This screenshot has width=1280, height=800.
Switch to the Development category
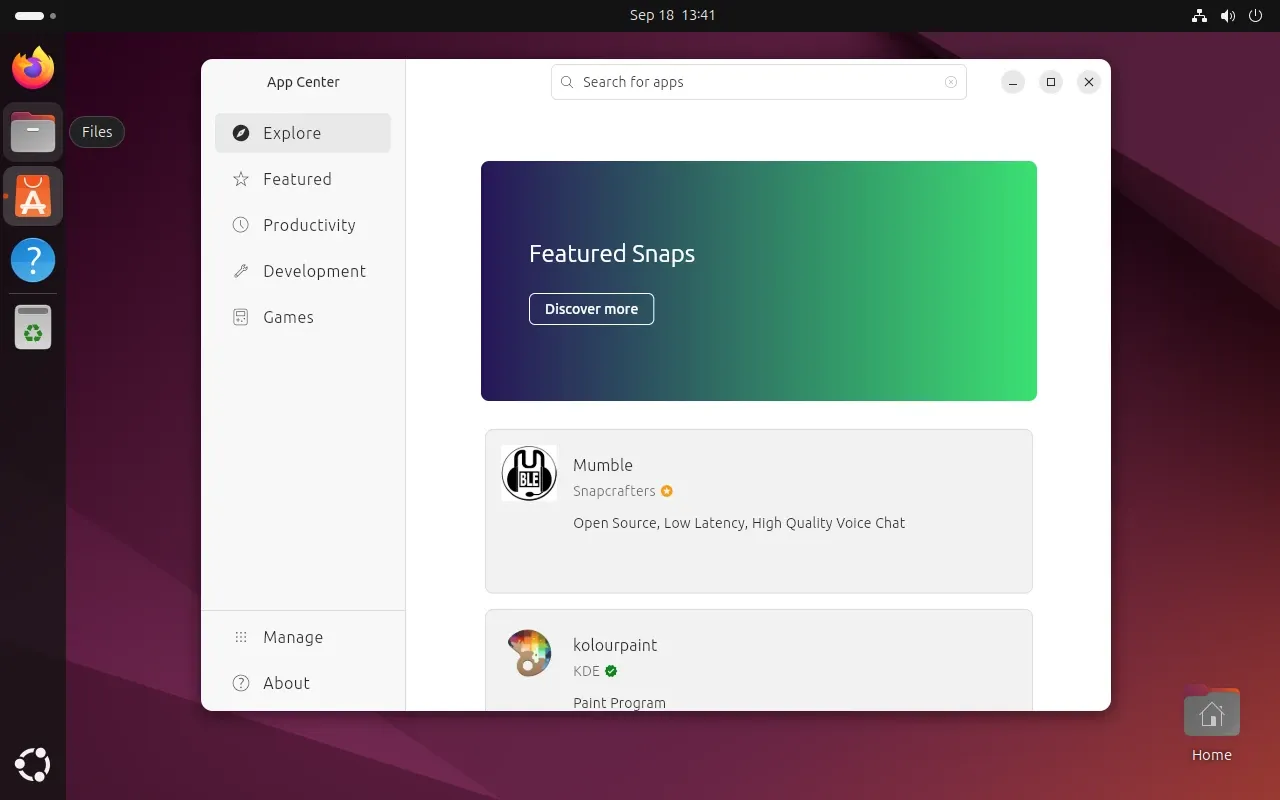tap(303, 271)
